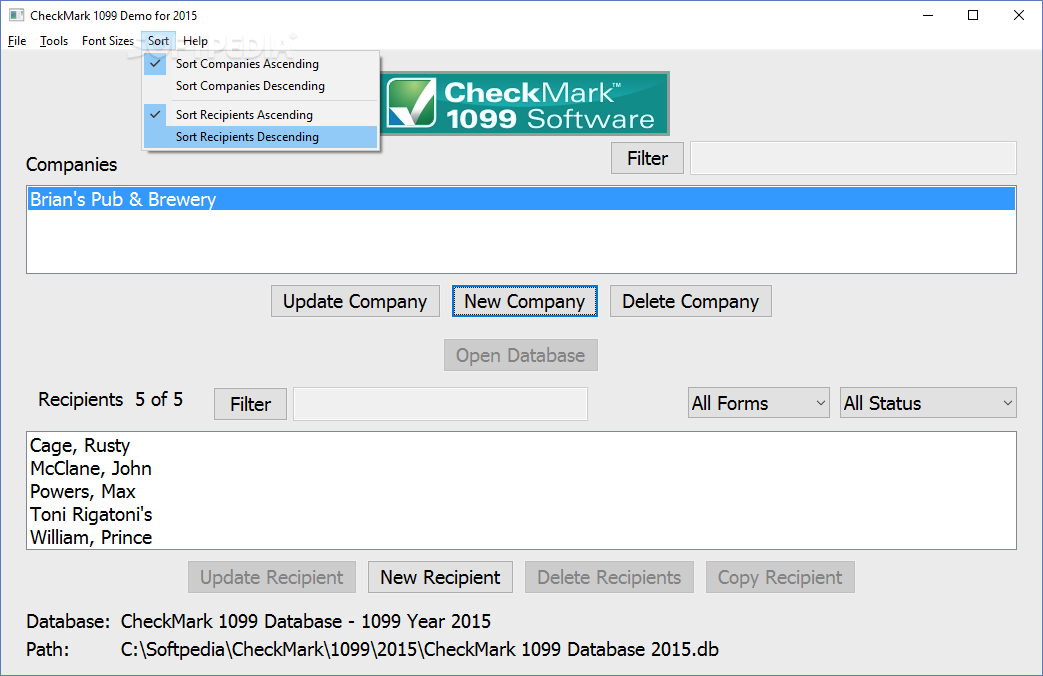Viewport: 1043px width, 676px height.
Task: Click the app icon in title bar
Action: [16, 15]
